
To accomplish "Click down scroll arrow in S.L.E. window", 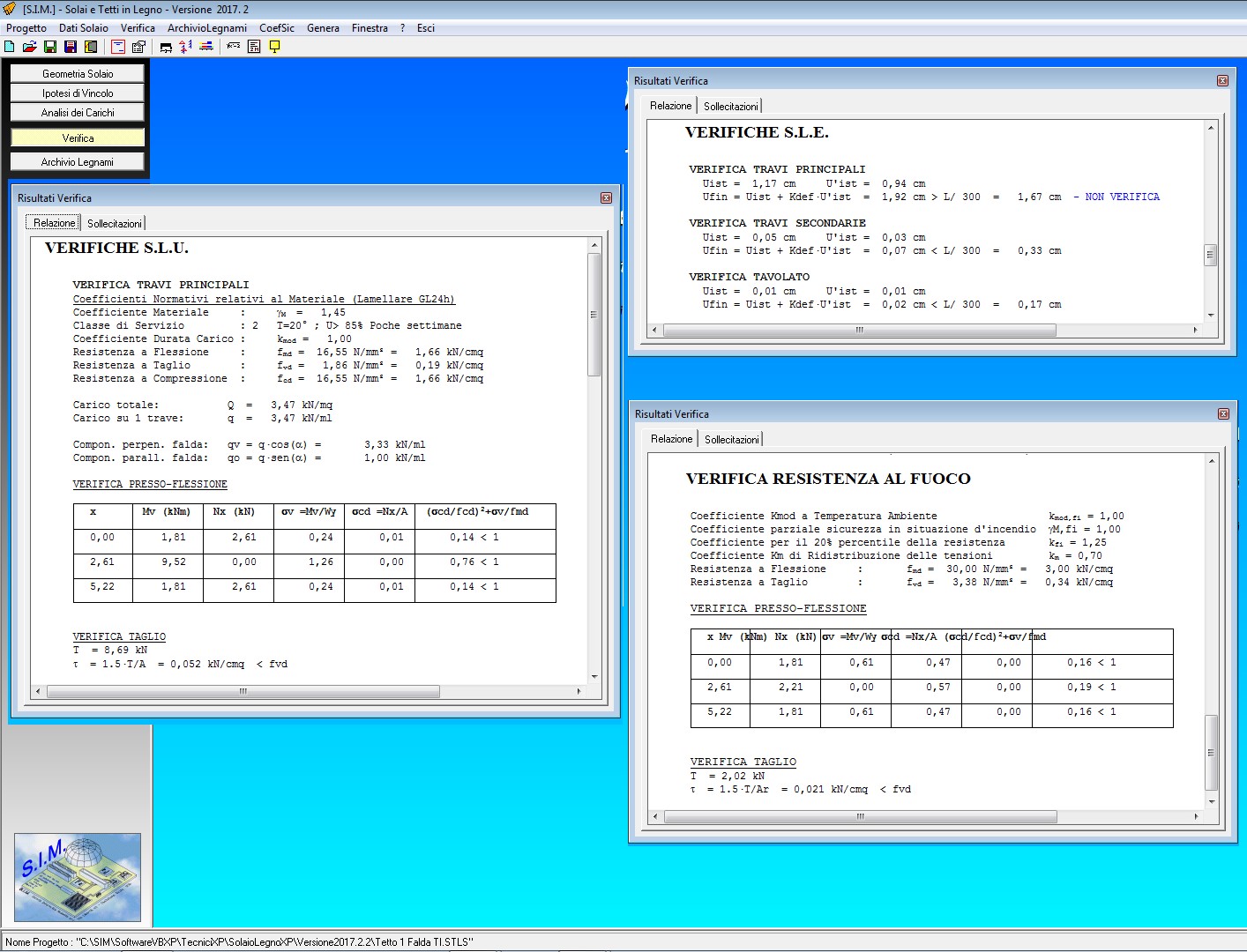I will click(x=1211, y=315).
